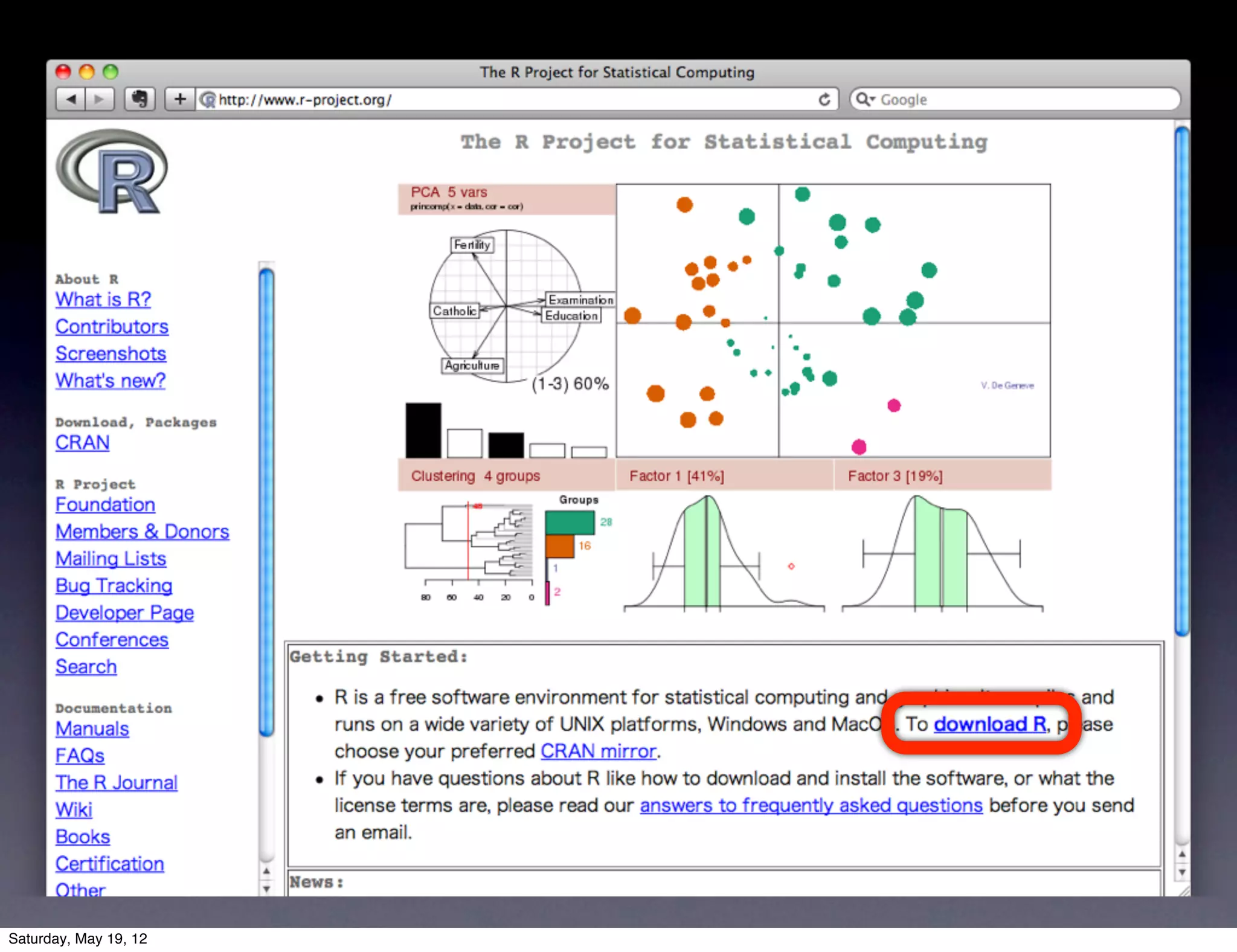Screen dimensions: 1237x952
Task: Follow the download R link
Action: pyautogui.click(x=989, y=724)
